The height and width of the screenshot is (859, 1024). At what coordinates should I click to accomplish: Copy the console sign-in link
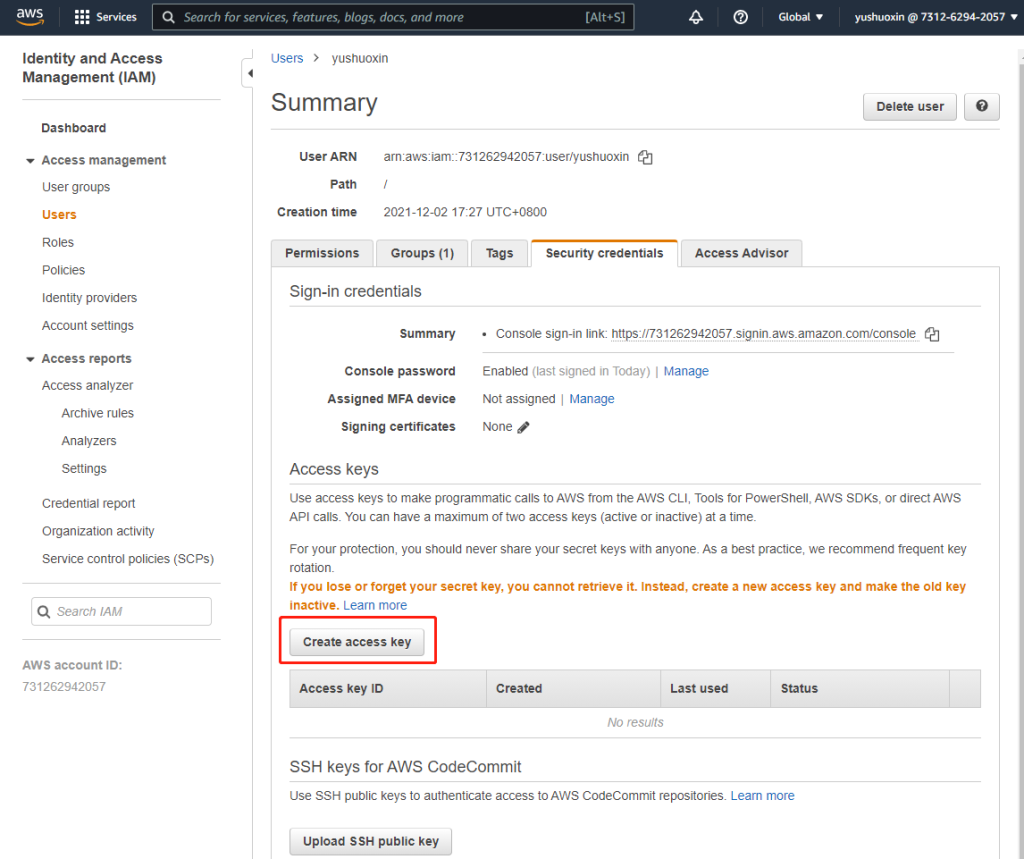pyautogui.click(x=932, y=334)
